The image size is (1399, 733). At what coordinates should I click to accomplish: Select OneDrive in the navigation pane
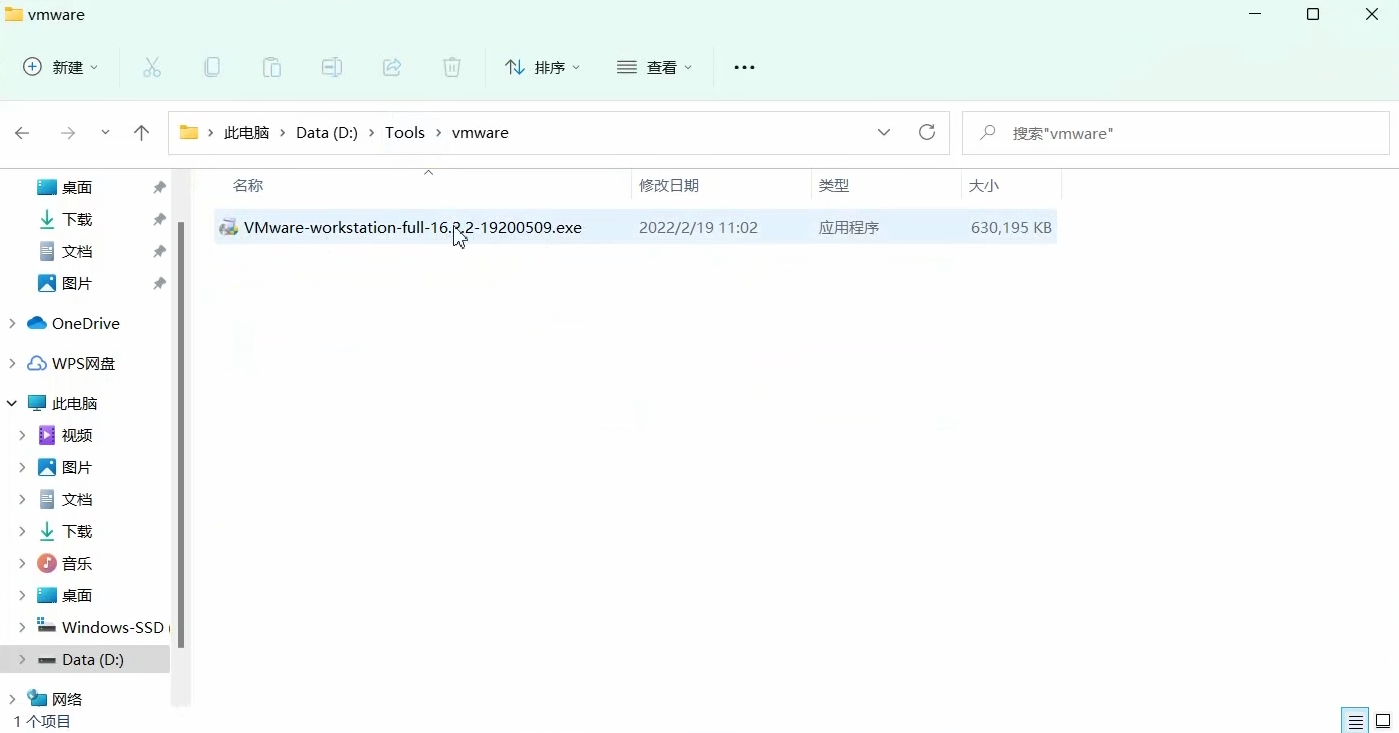(85, 324)
